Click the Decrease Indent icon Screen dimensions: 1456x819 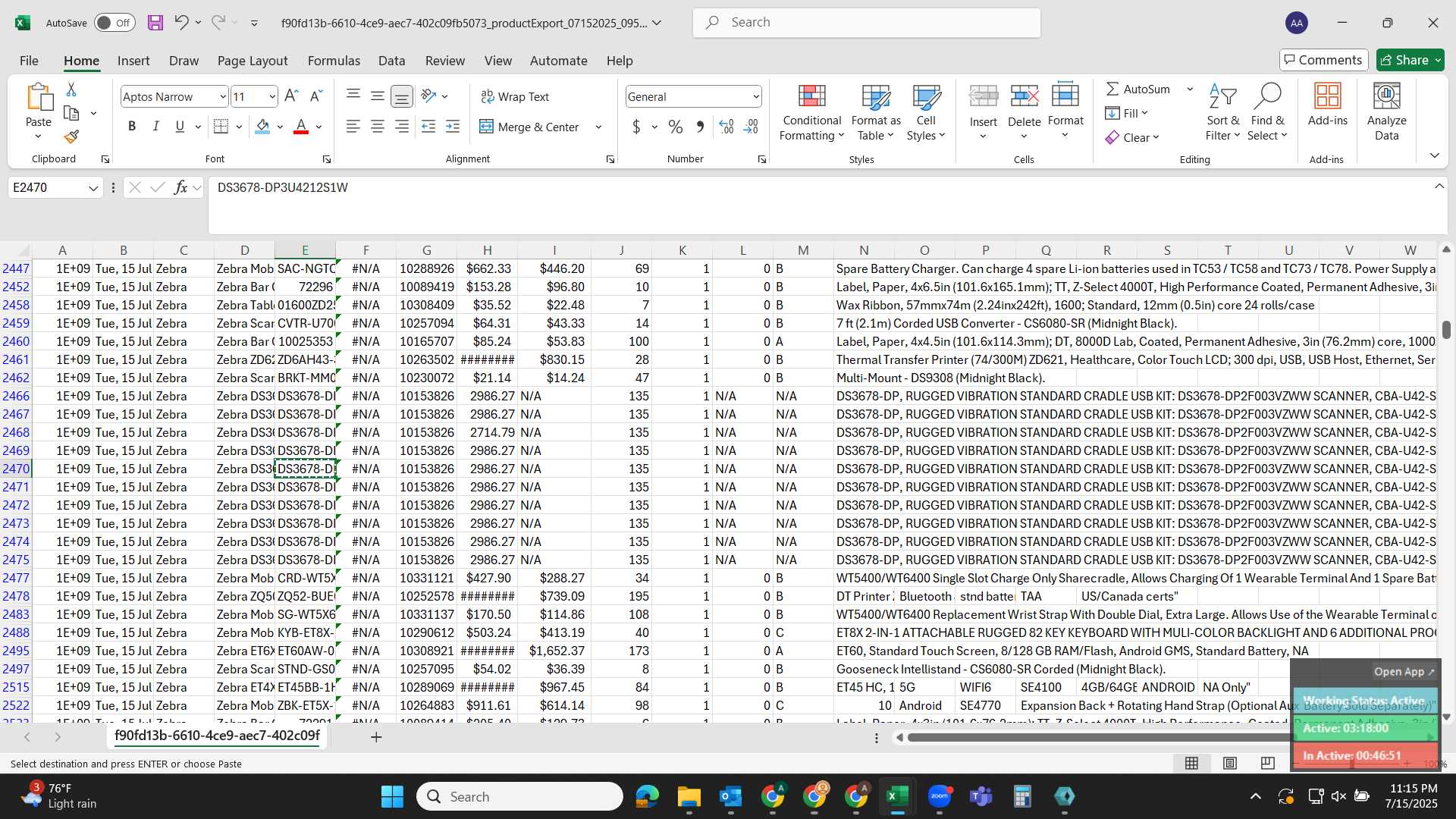click(x=428, y=127)
